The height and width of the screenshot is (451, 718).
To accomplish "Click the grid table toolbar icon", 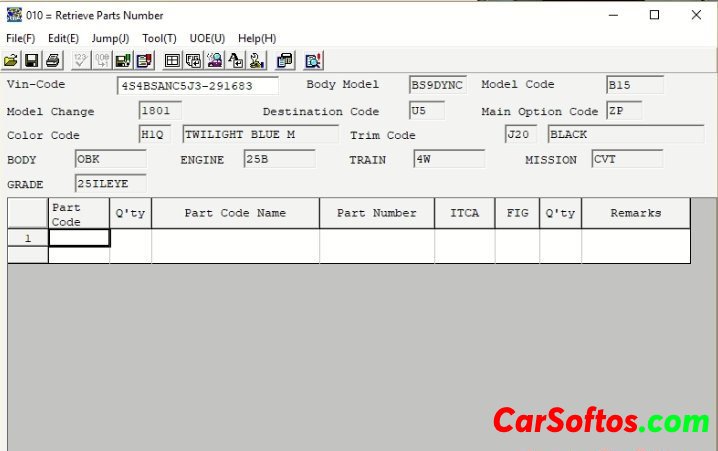I will click(x=172, y=61).
